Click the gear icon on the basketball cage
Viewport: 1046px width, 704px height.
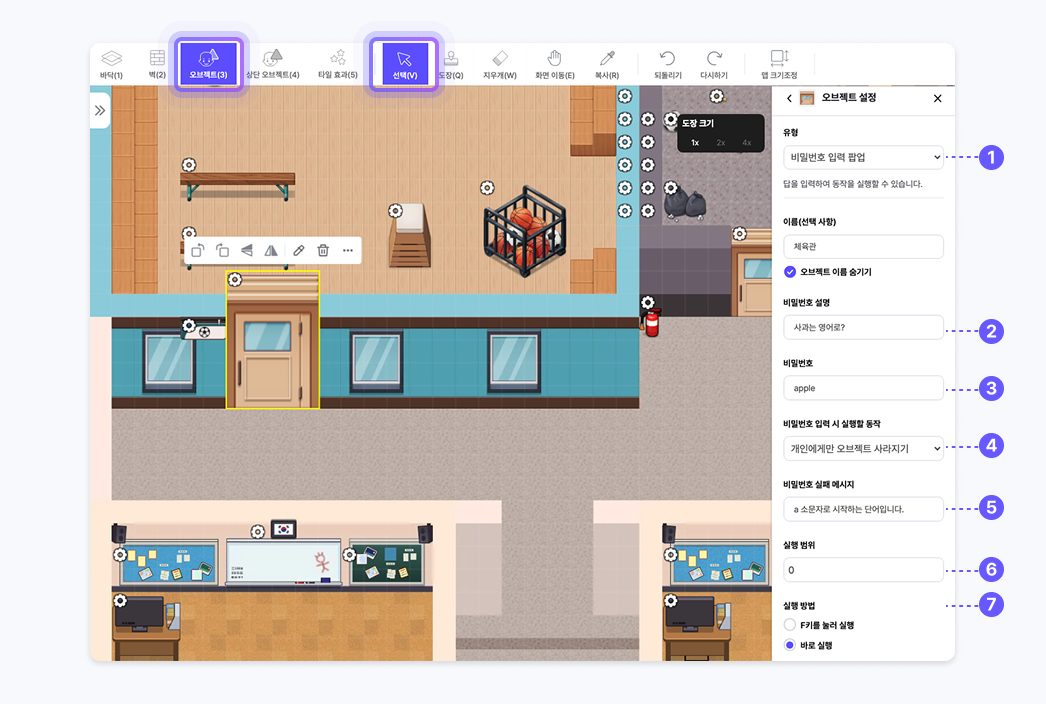click(x=487, y=188)
